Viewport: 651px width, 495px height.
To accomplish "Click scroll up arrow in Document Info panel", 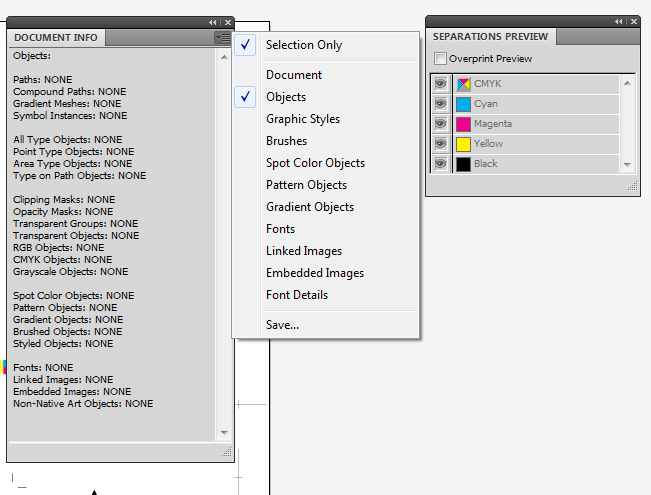I will coord(224,57).
